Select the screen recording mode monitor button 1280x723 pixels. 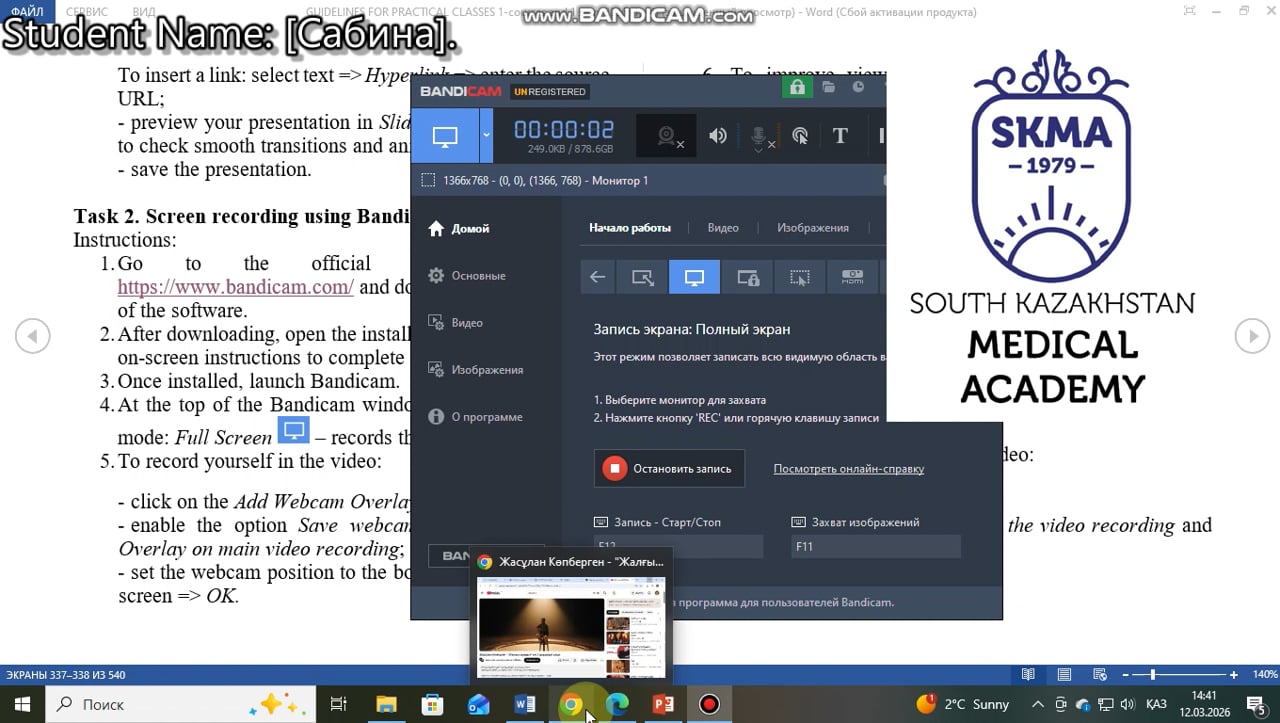445,136
